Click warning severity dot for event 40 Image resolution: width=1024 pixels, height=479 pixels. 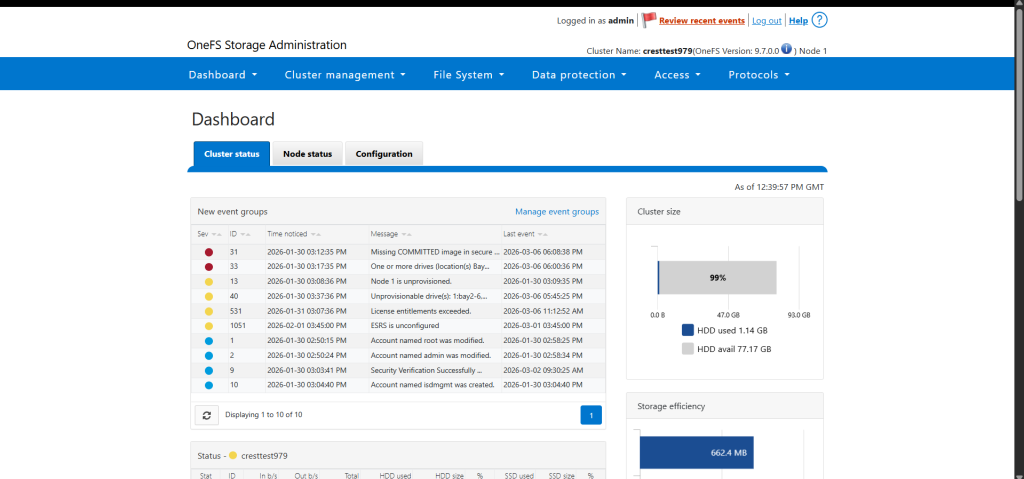coord(209,297)
